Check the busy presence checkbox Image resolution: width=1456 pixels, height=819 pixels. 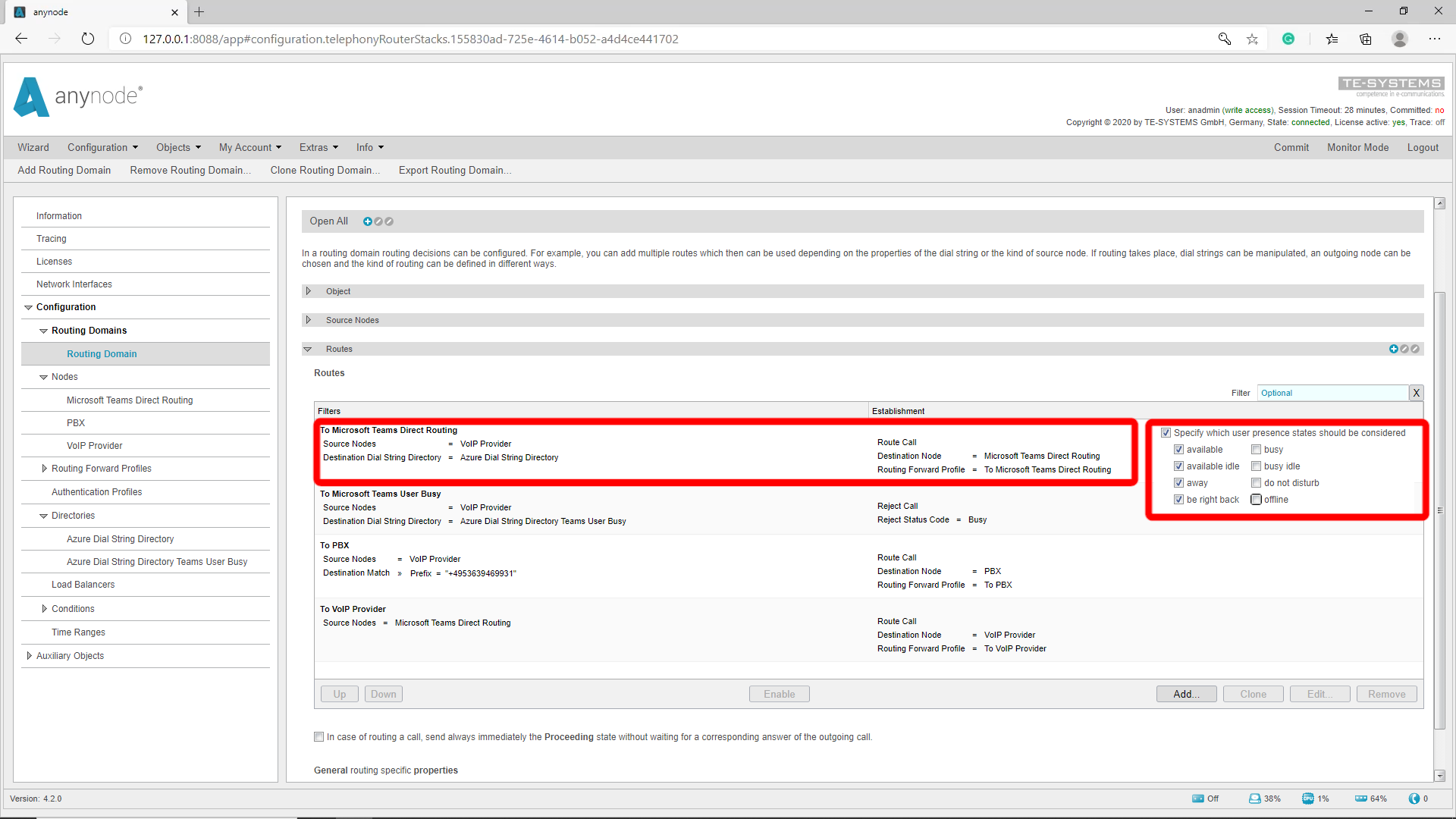pyautogui.click(x=1256, y=450)
